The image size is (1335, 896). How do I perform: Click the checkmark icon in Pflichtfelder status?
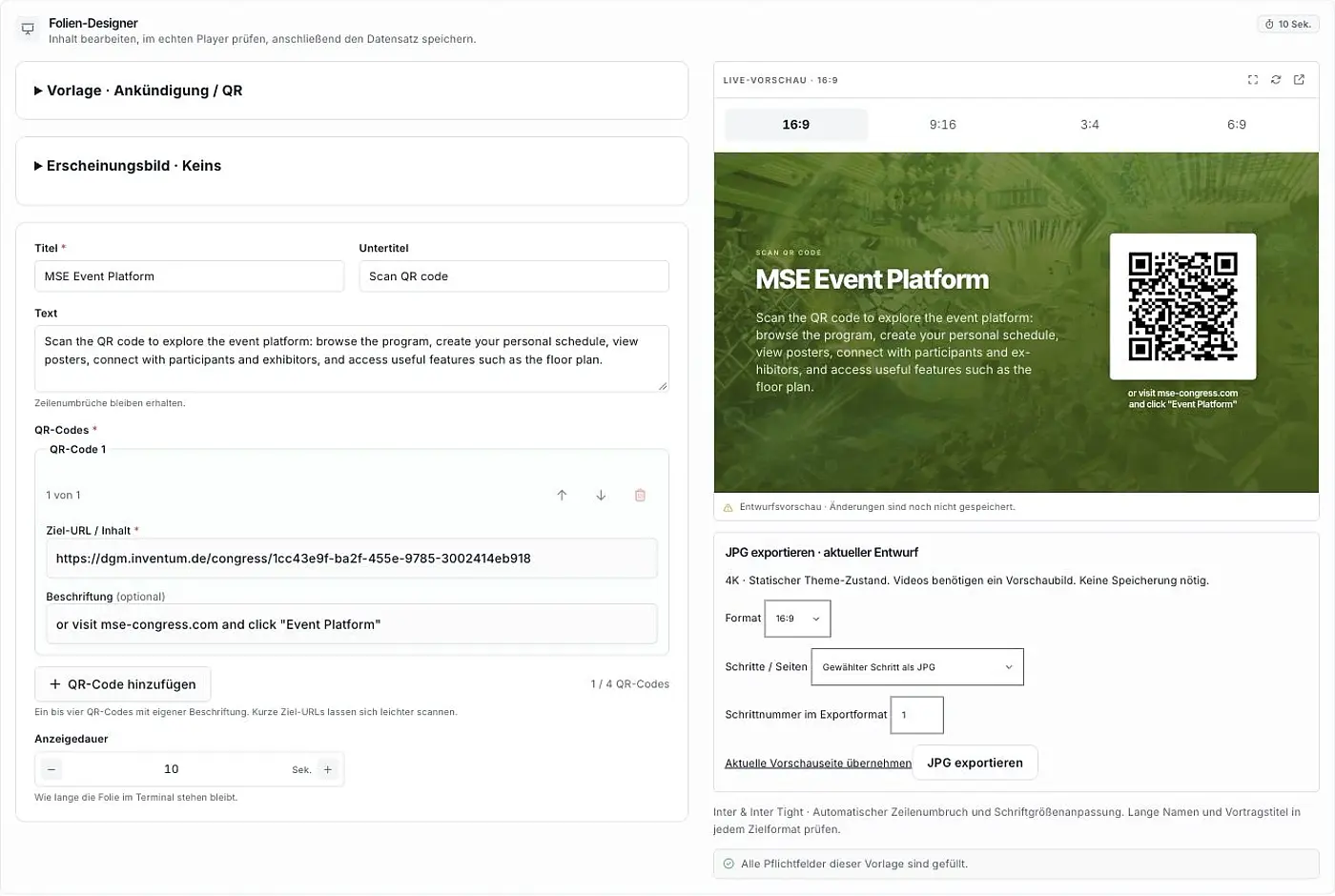[729, 865]
